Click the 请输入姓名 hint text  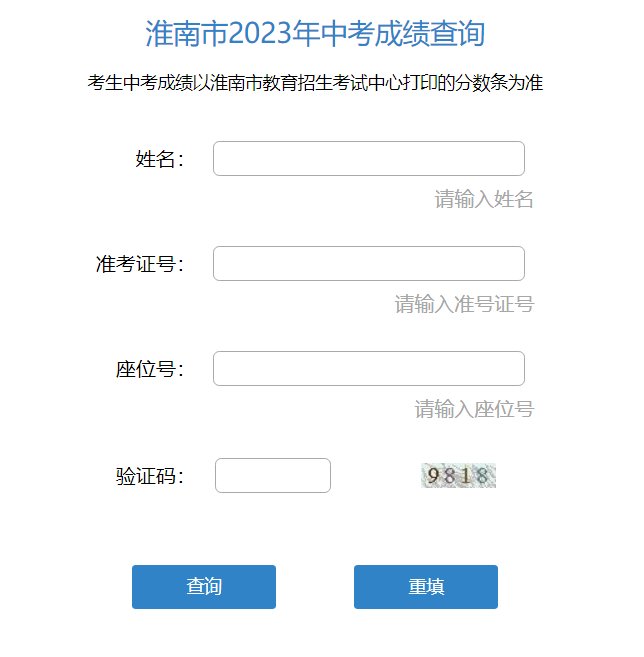coord(484,199)
